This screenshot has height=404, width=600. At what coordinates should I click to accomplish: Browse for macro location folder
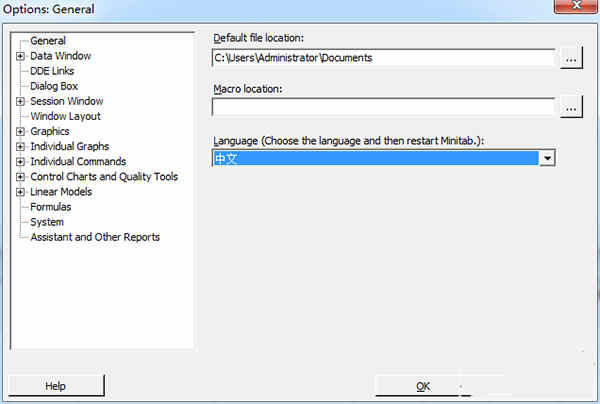point(571,107)
